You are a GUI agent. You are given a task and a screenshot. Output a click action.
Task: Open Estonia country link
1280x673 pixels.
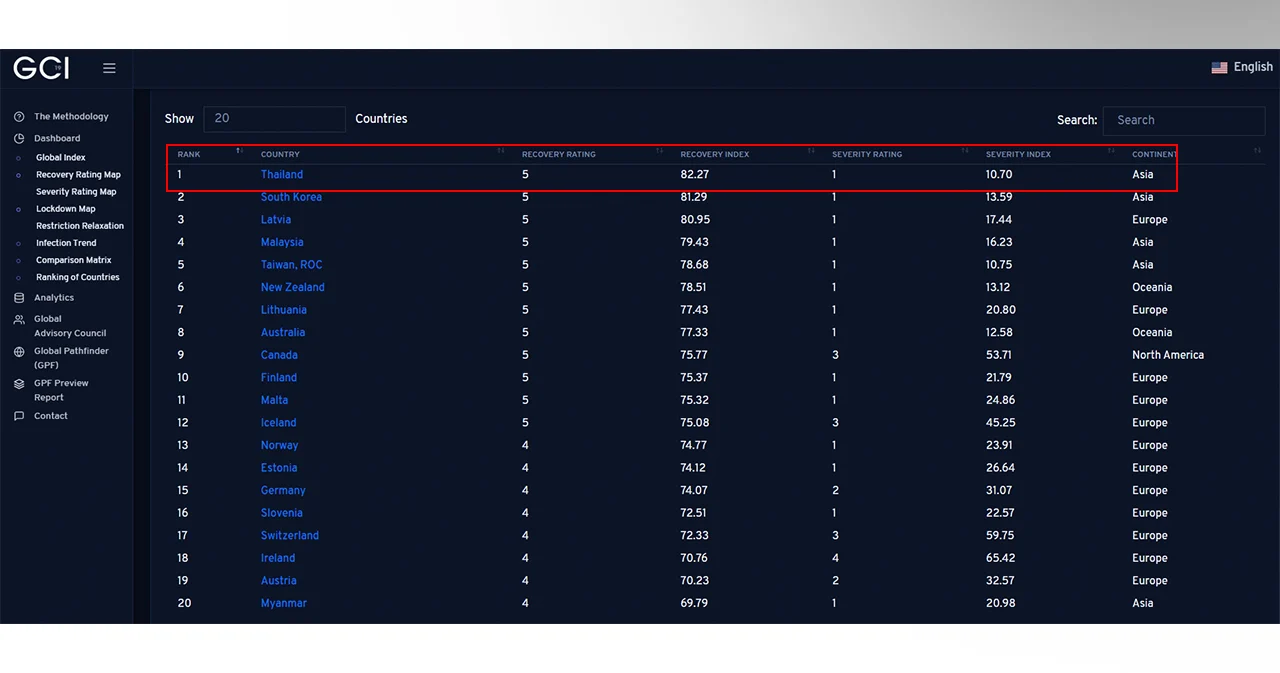pos(279,468)
